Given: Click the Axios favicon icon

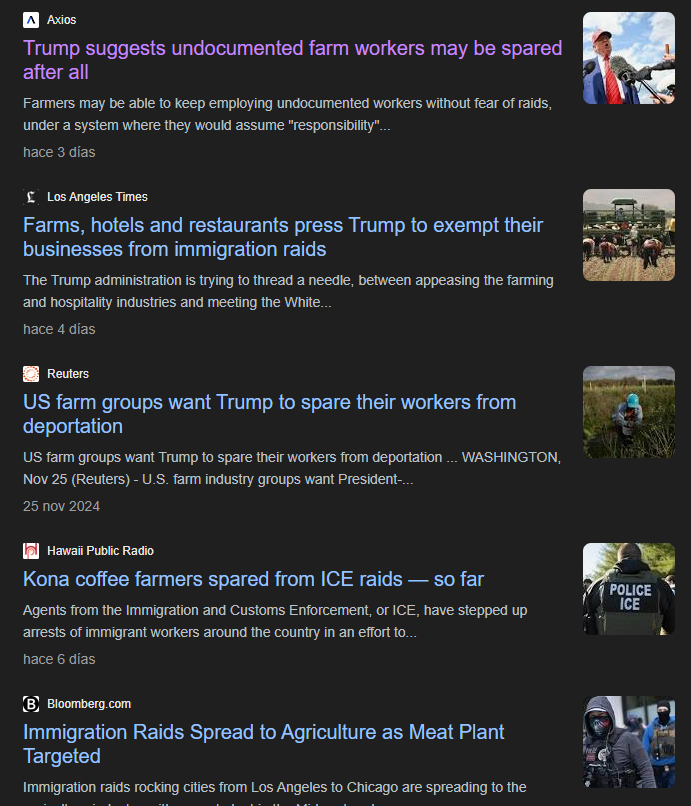Looking at the screenshot, I should click(31, 20).
